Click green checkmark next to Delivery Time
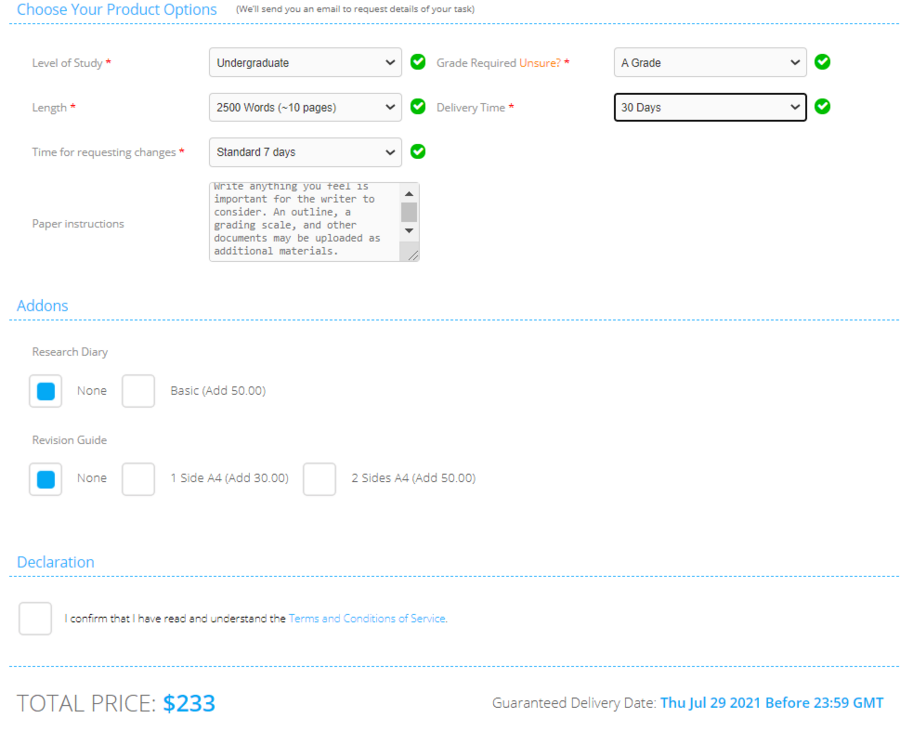The image size is (900, 731). point(822,106)
